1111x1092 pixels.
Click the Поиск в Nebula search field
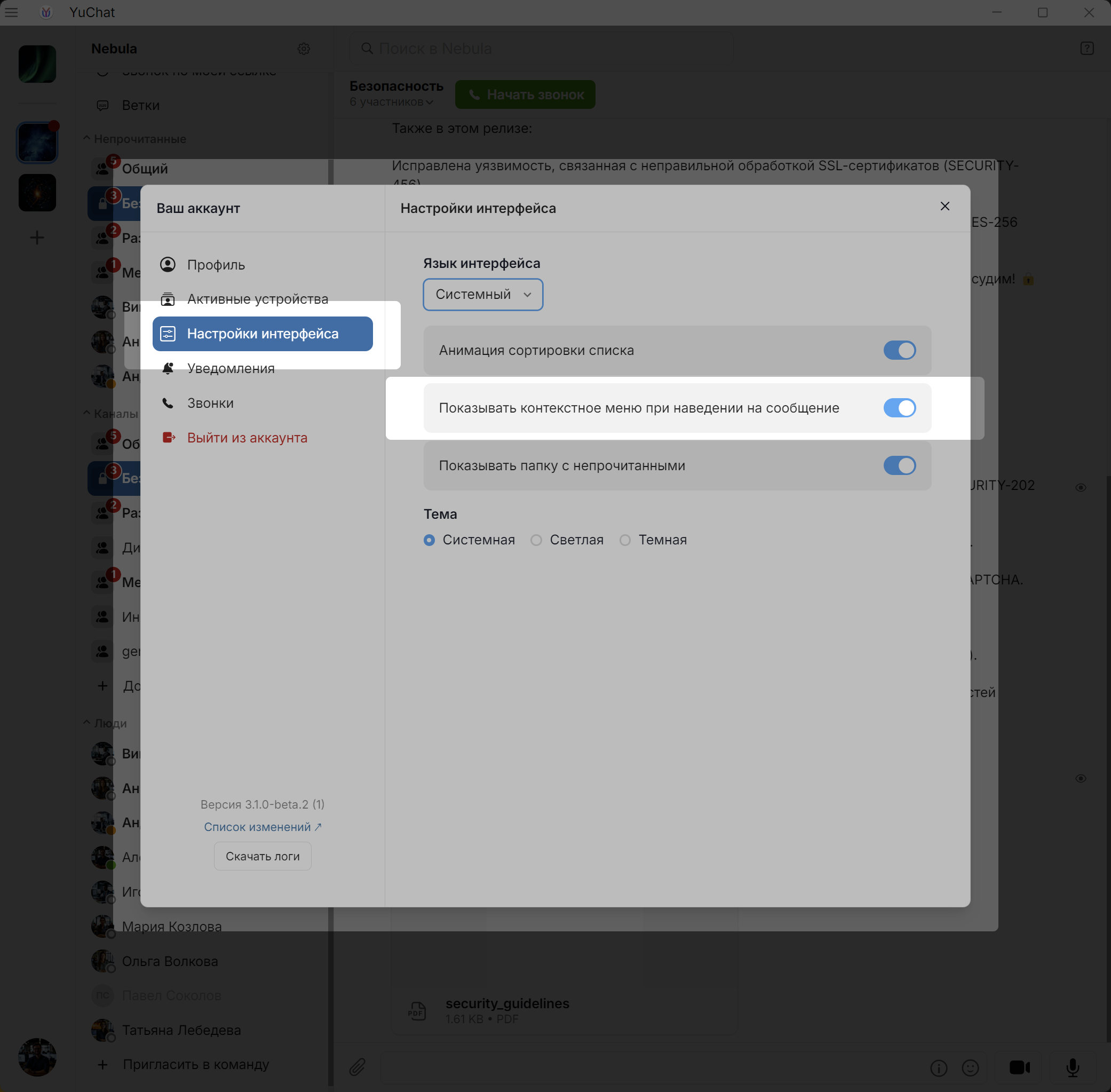click(x=541, y=49)
